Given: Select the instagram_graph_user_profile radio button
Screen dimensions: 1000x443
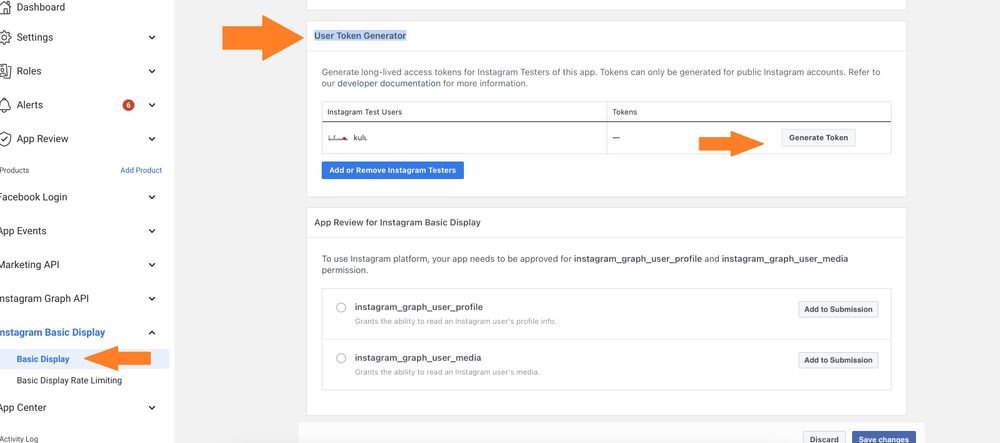Looking at the screenshot, I should [341, 308].
